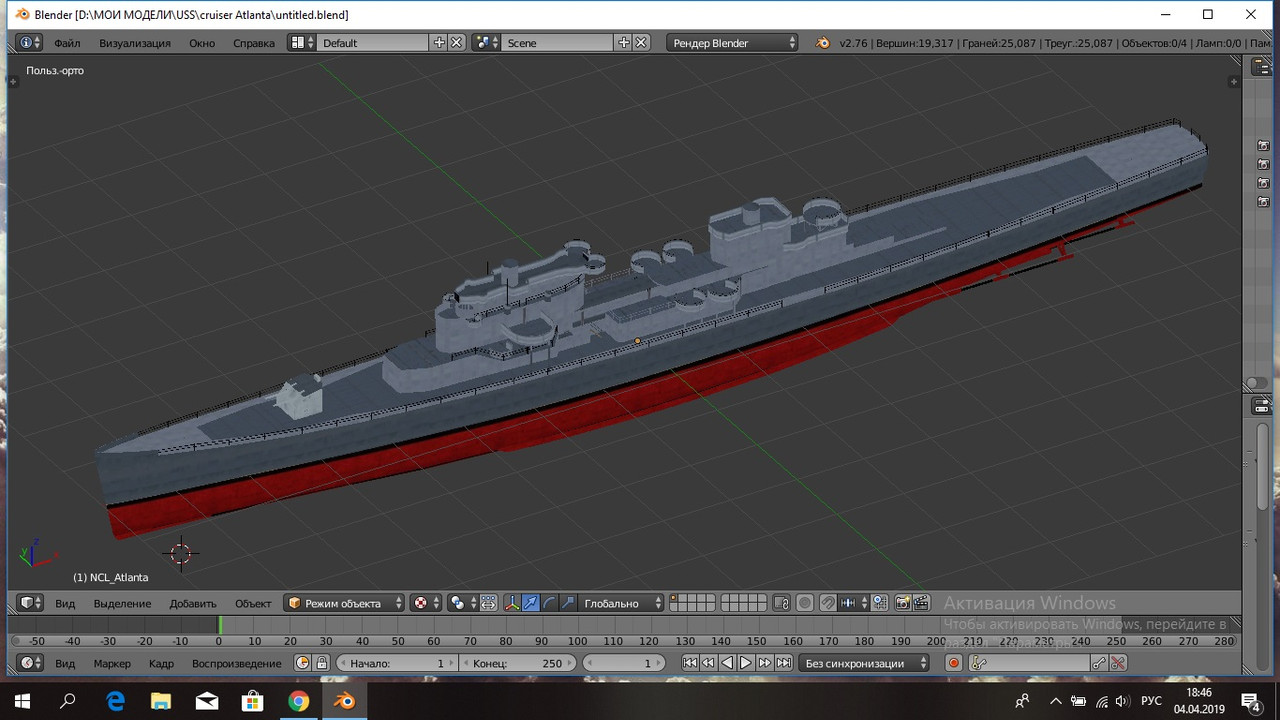Play animation in reverse

[x=727, y=663]
